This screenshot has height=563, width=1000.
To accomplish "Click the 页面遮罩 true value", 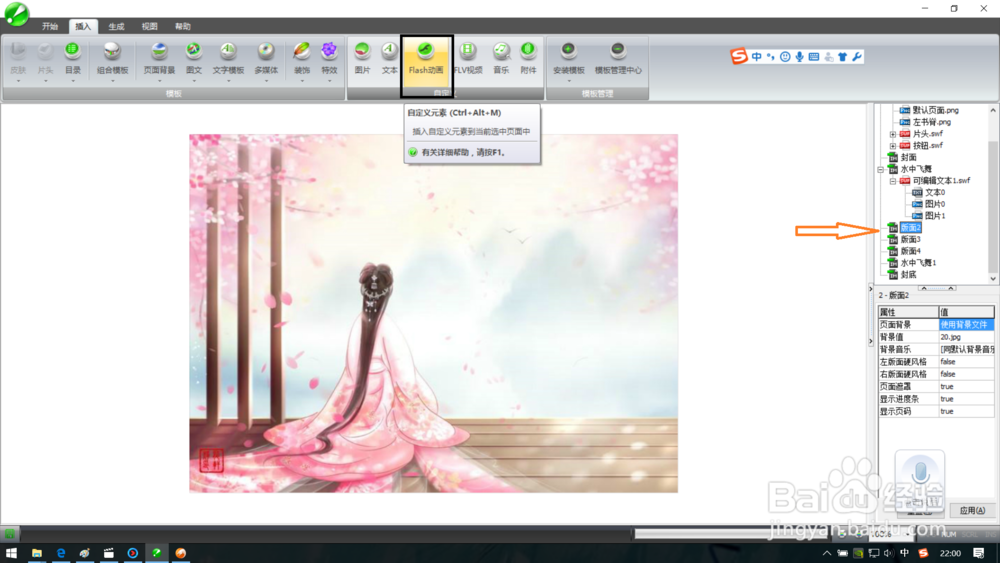I will (x=966, y=386).
